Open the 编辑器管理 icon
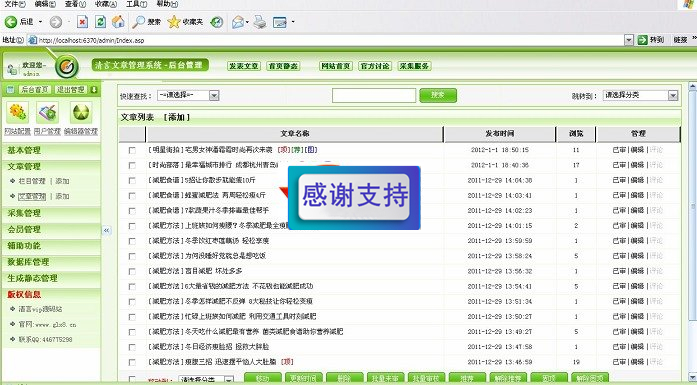This screenshot has height=385, width=697. 81,112
